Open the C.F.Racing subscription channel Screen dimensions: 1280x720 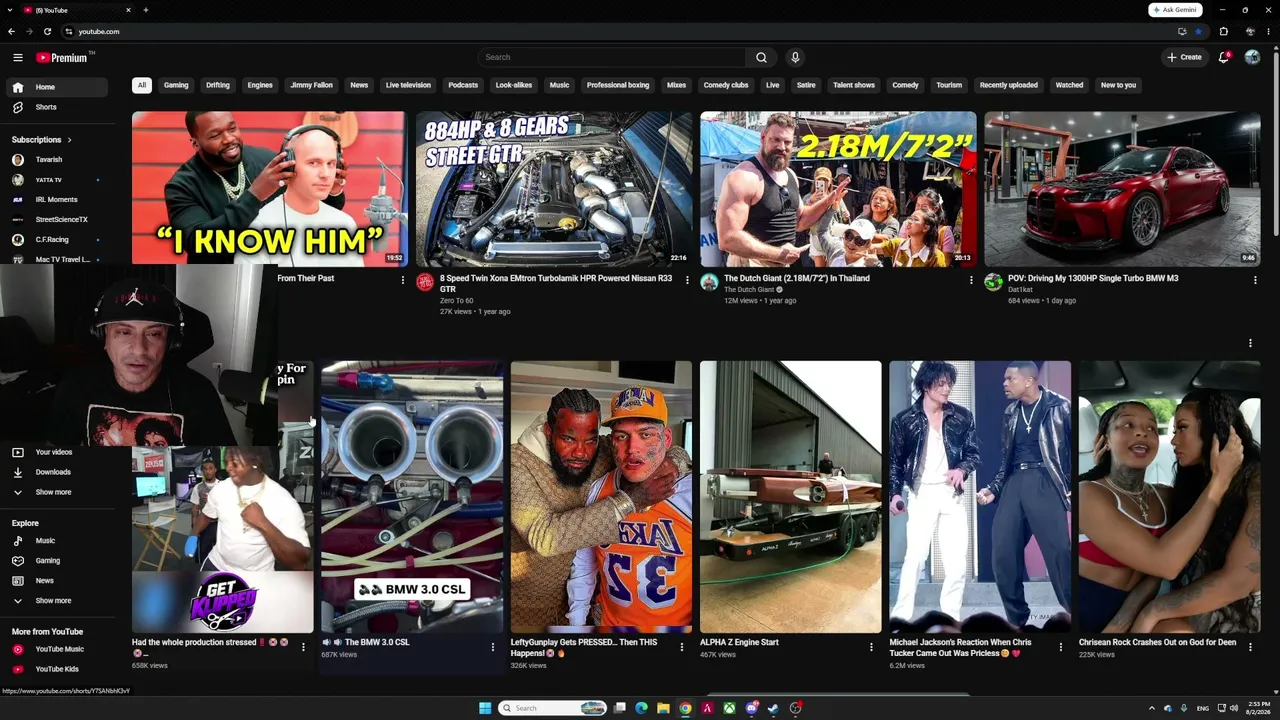[55, 240]
